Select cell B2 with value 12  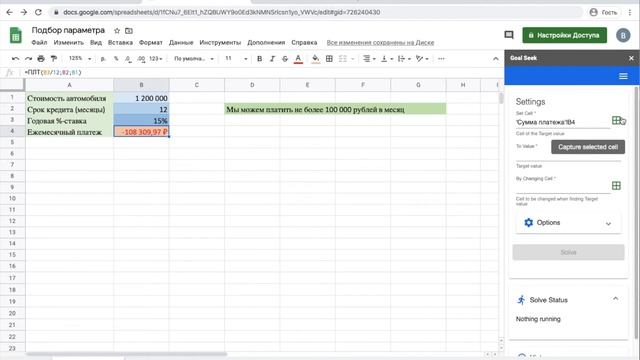point(141,109)
